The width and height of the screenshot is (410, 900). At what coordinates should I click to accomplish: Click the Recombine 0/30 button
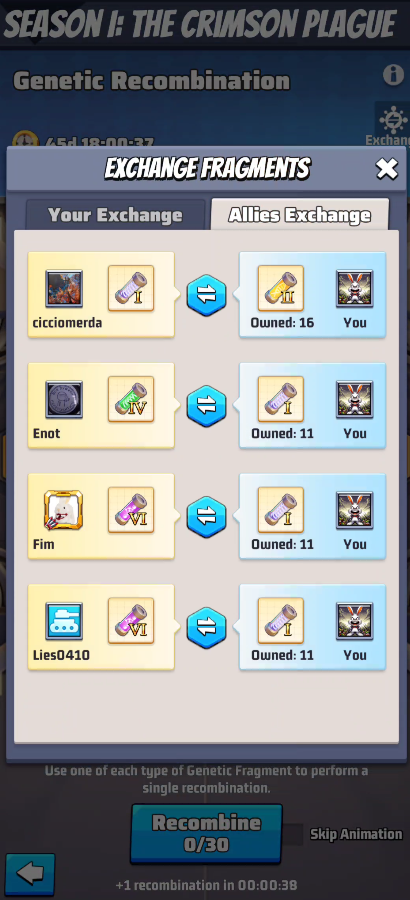tap(207, 833)
